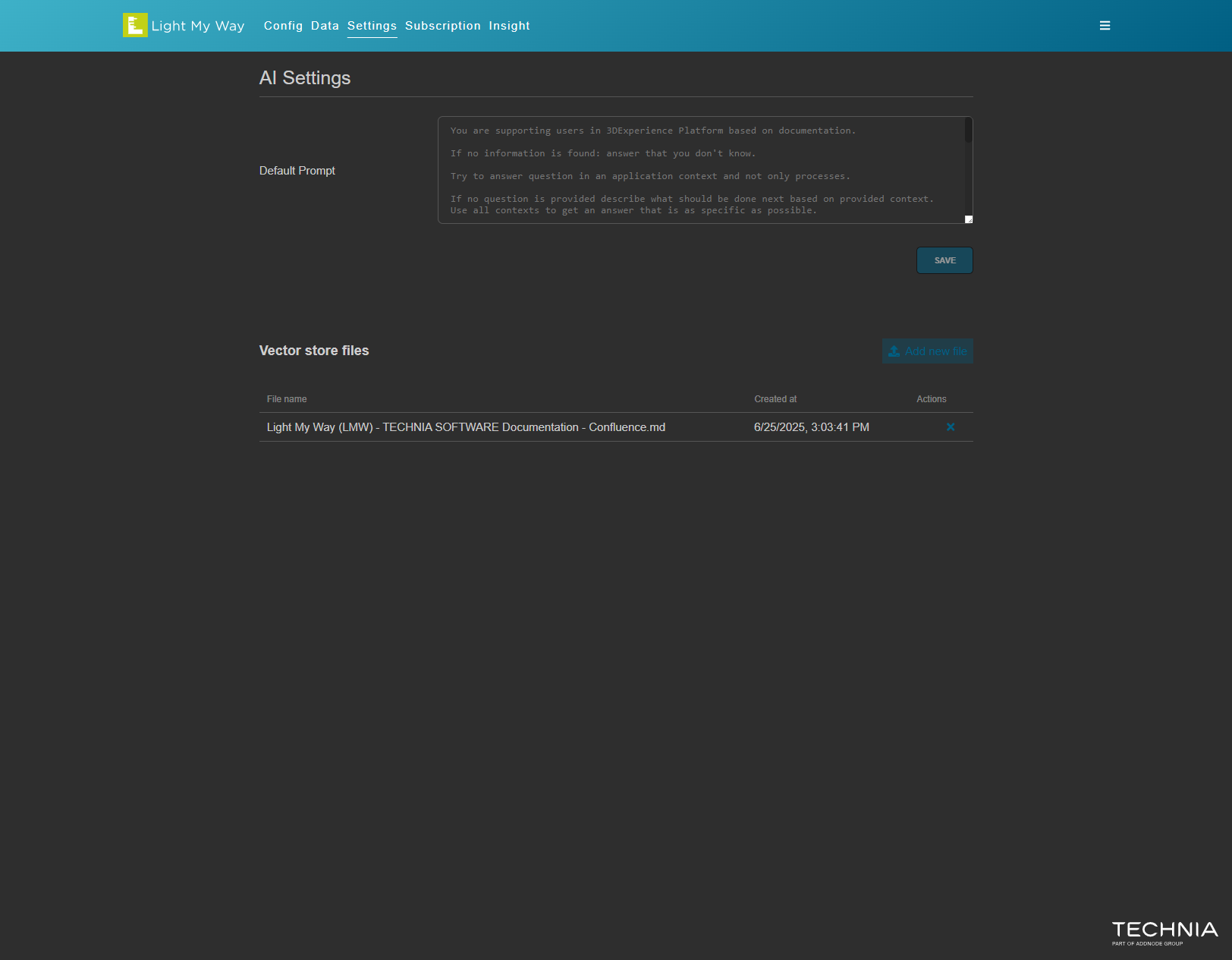Click the Light My Way brand title
This screenshot has height=960, width=1232.
[x=198, y=26]
